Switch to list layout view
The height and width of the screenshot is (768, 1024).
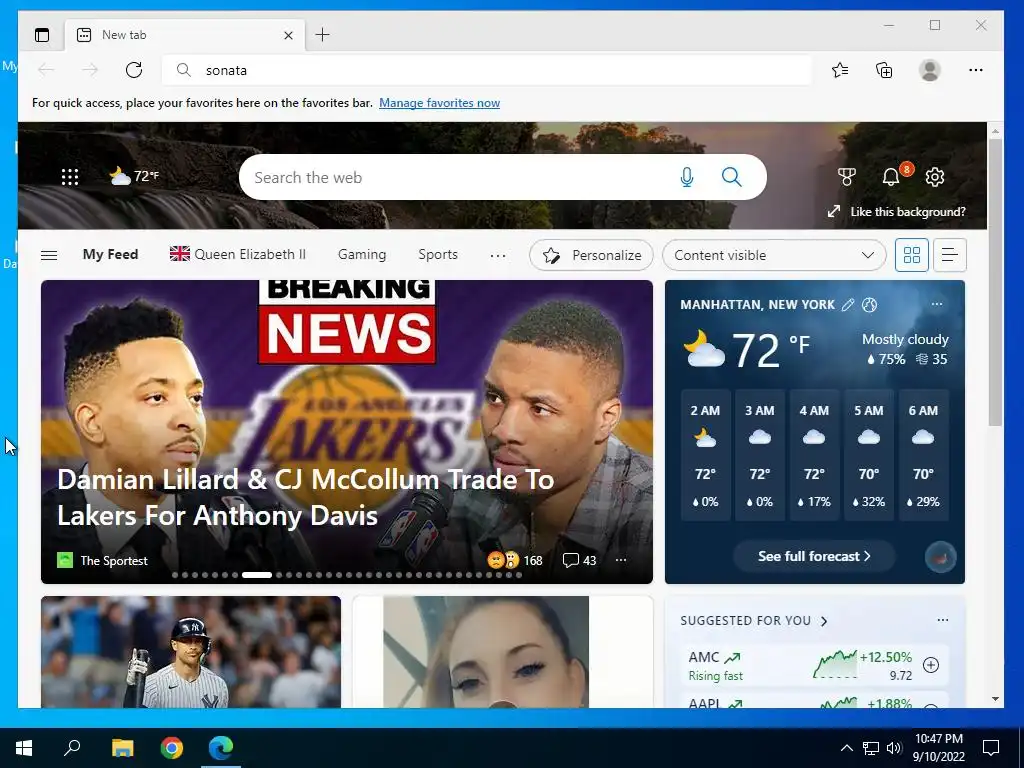pyautogui.click(x=950, y=255)
